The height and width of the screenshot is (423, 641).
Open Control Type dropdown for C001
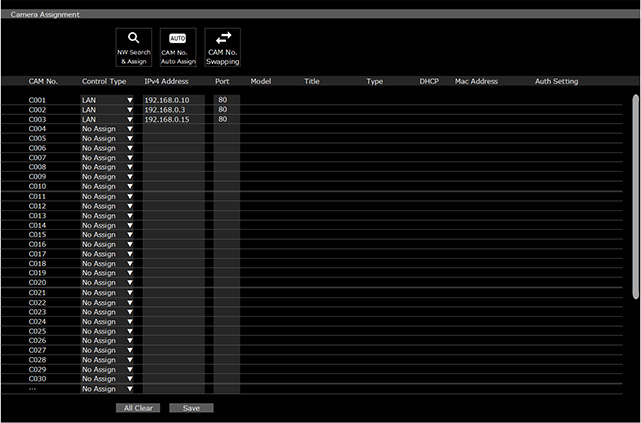pos(107,100)
